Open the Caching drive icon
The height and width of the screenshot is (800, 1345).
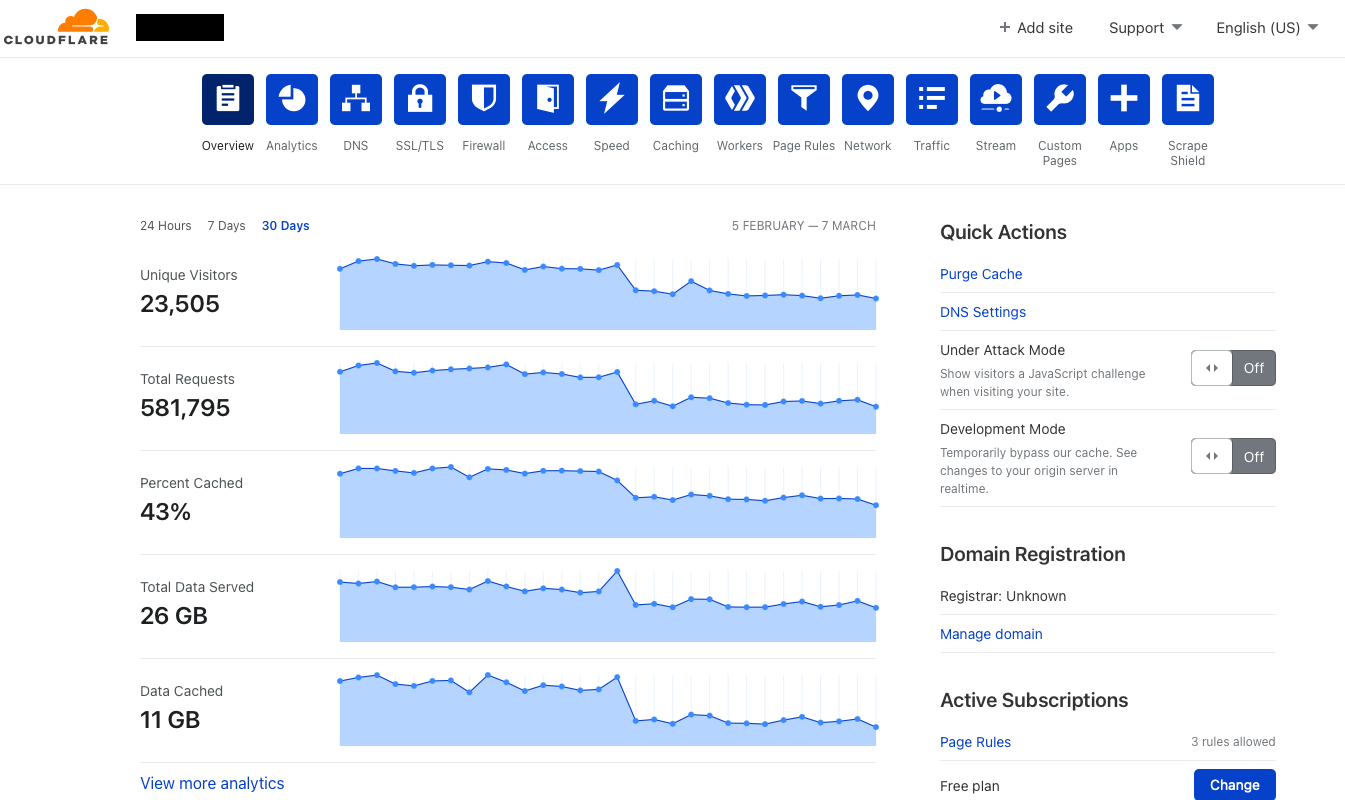[x=676, y=99]
